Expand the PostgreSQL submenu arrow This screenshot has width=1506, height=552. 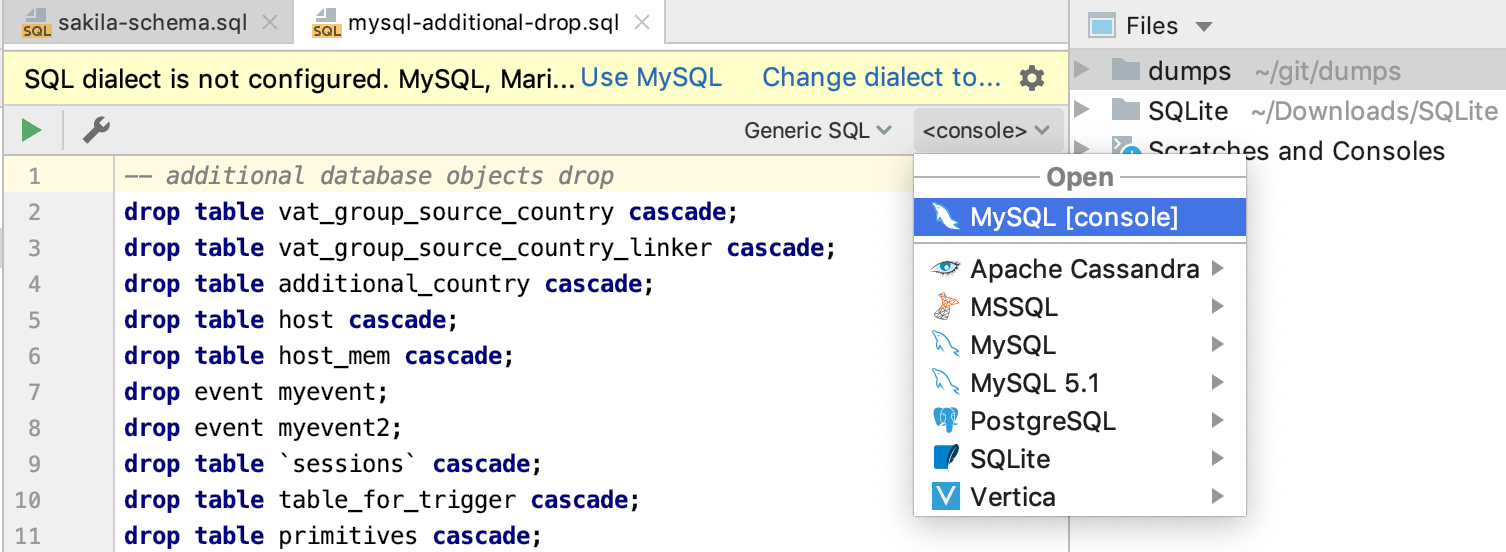coord(1217,421)
